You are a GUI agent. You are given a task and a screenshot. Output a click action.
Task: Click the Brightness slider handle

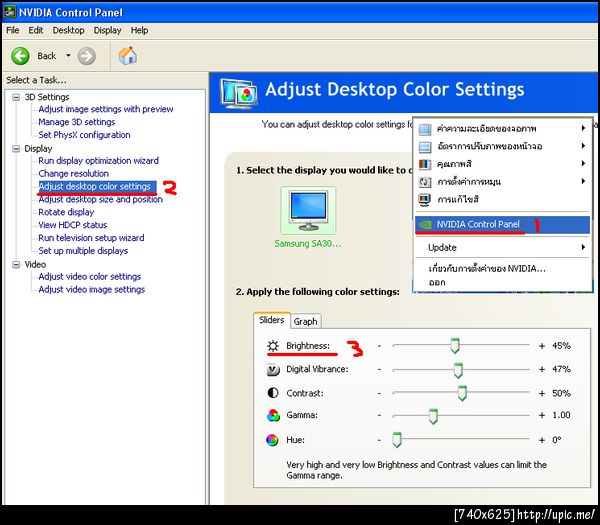pyautogui.click(x=455, y=346)
